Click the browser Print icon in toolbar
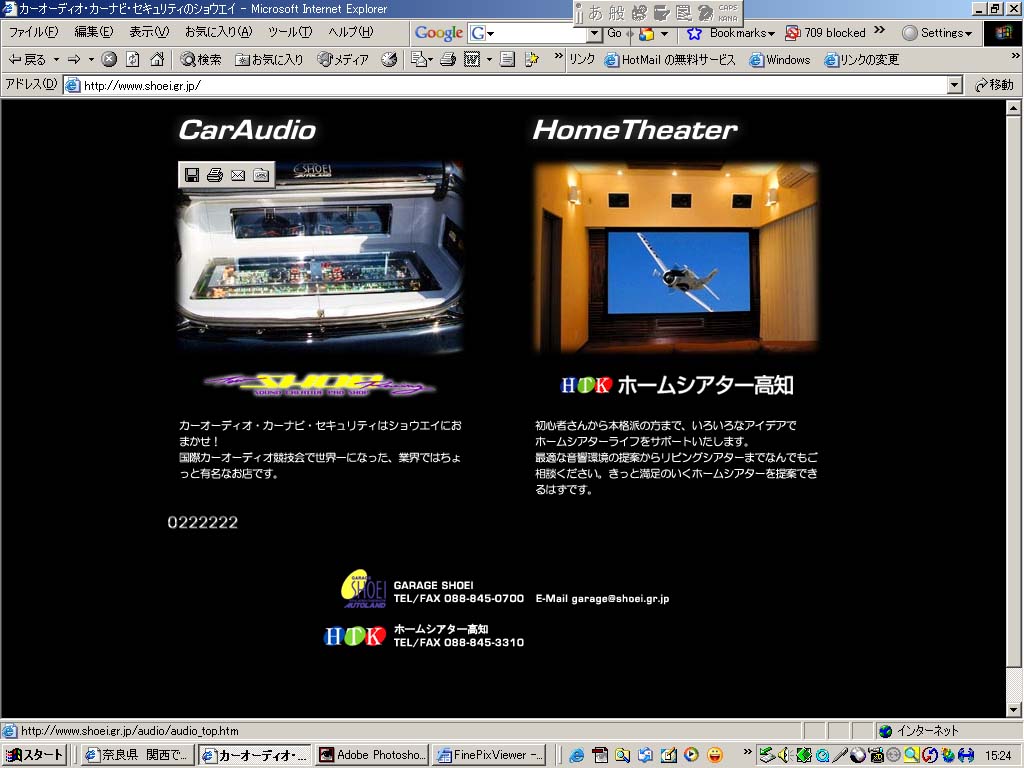The width and height of the screenshot is (1024, 768). pyautogui.click(x=447, y=60)
